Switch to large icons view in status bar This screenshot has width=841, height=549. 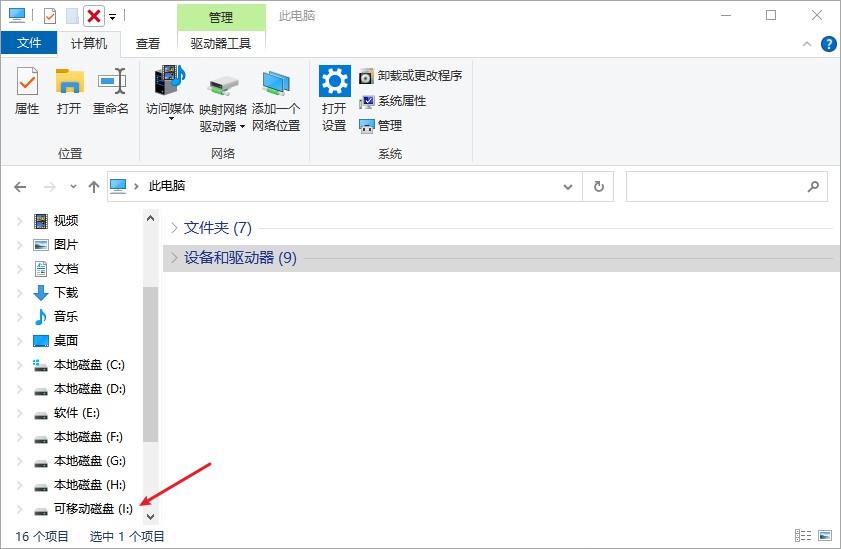825,536
